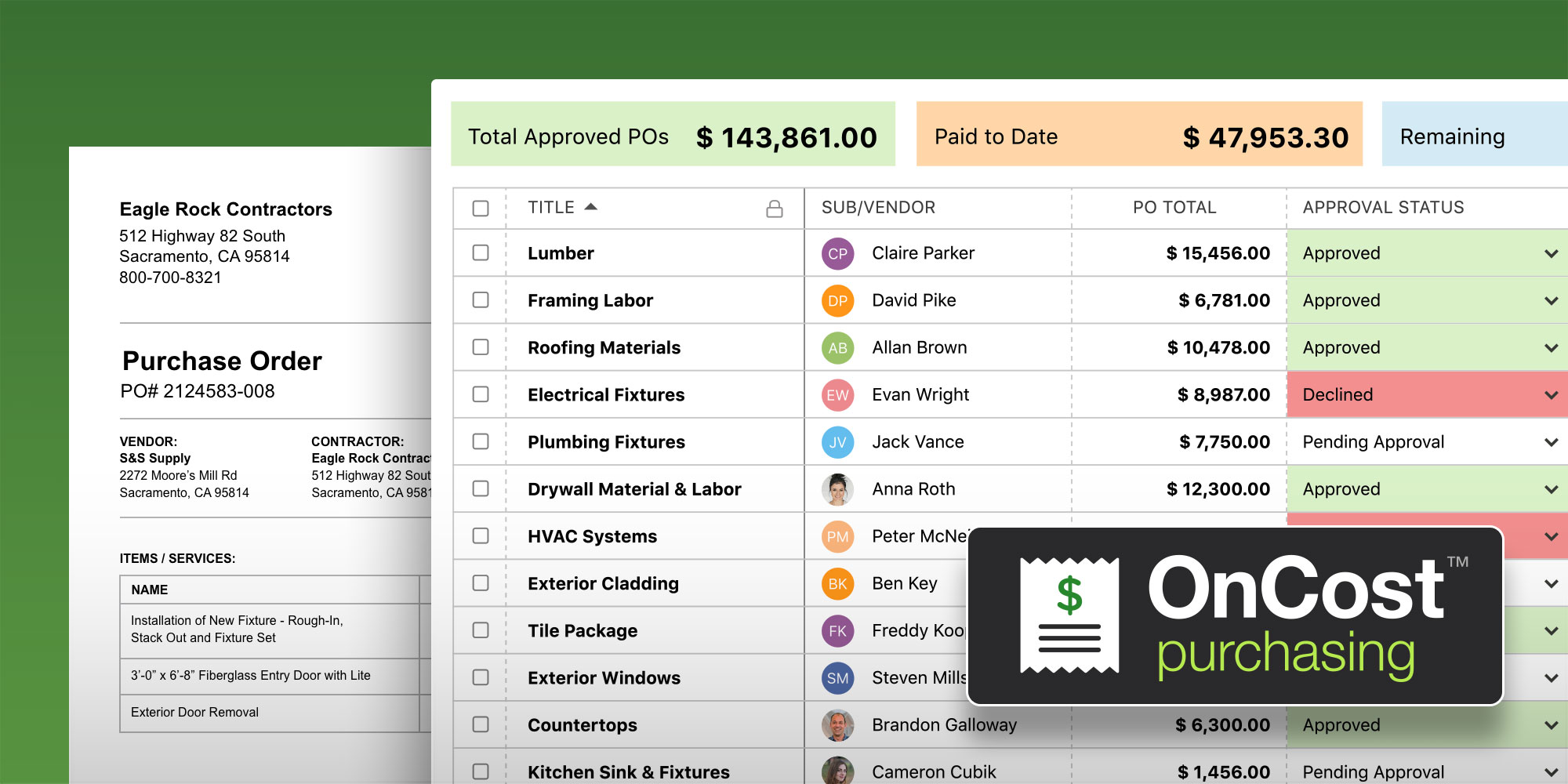Open the Drywall Material & Labor entry
Viewport: 1568px width, 784px height.
coord(633,489)
